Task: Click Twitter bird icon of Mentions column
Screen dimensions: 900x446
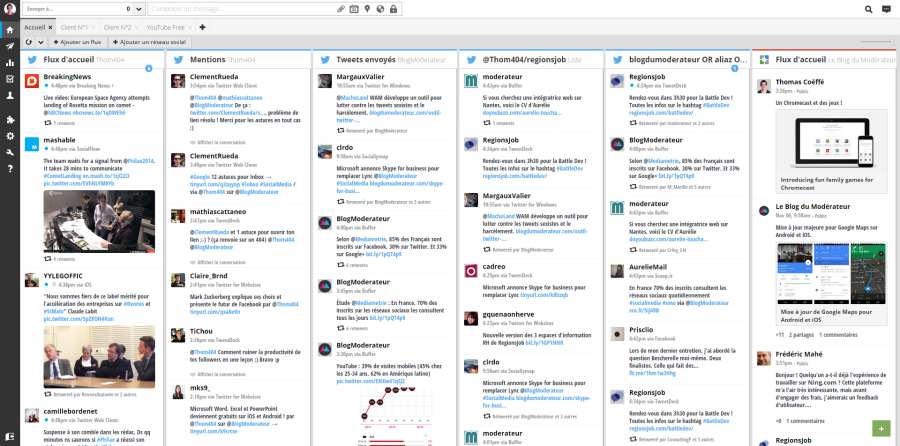Action: tap(179, 60)
